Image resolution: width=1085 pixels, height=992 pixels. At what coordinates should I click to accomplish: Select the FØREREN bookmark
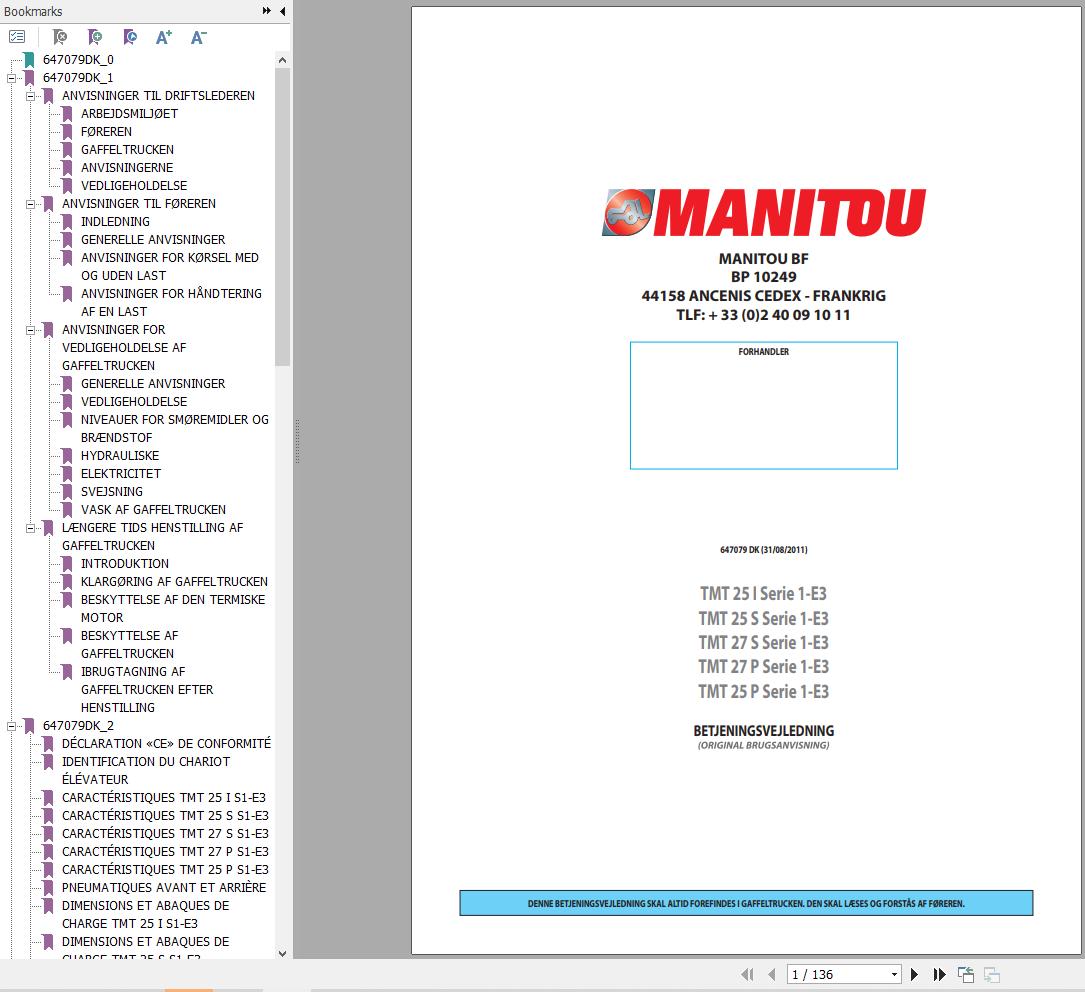(x=106, y=131)
